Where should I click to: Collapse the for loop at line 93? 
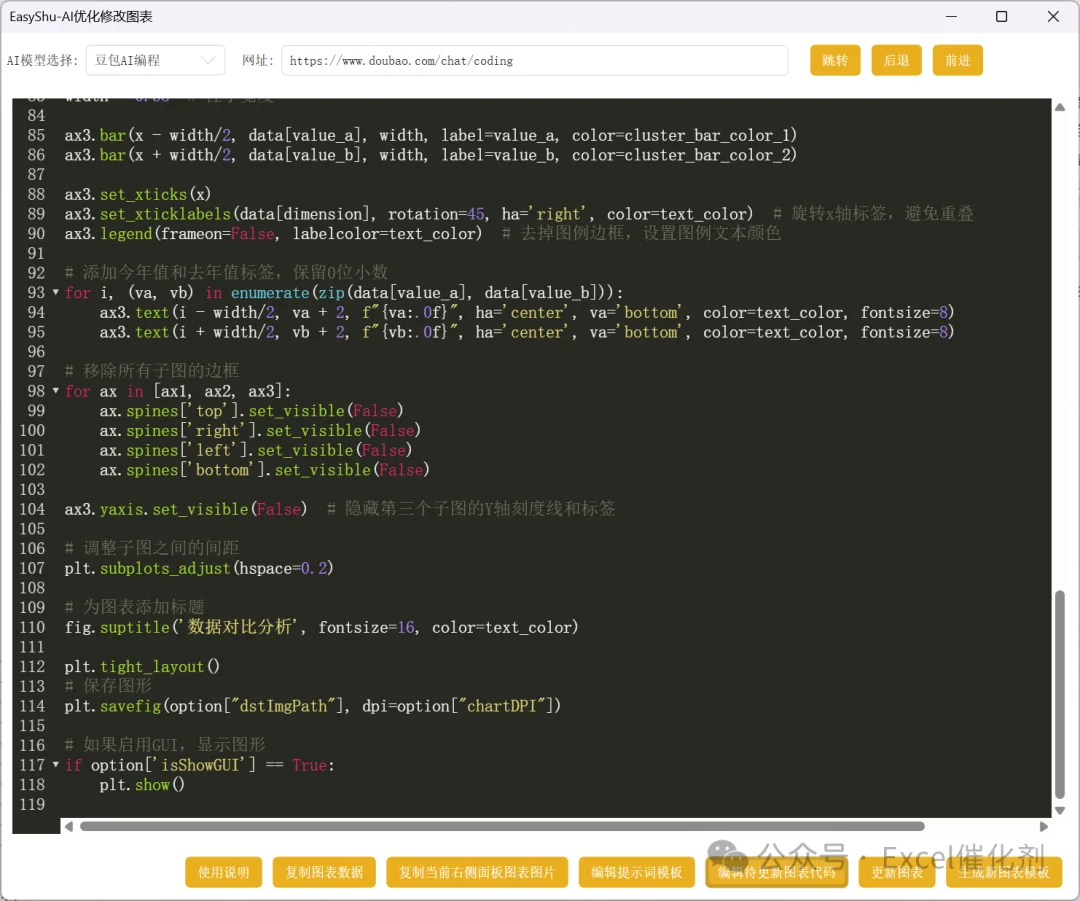coord(56,292)
